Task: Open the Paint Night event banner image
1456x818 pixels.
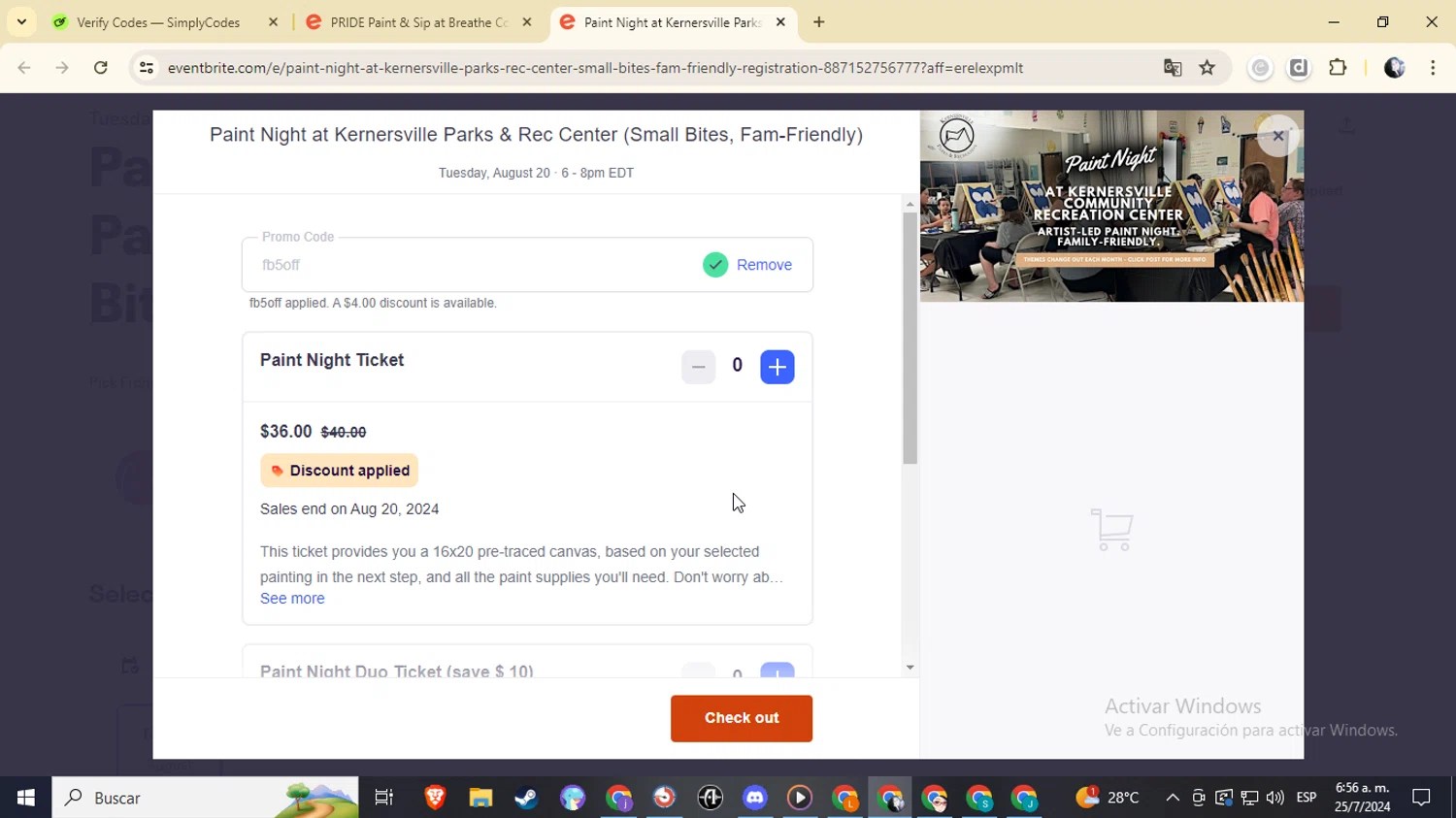Action: 1111,206
